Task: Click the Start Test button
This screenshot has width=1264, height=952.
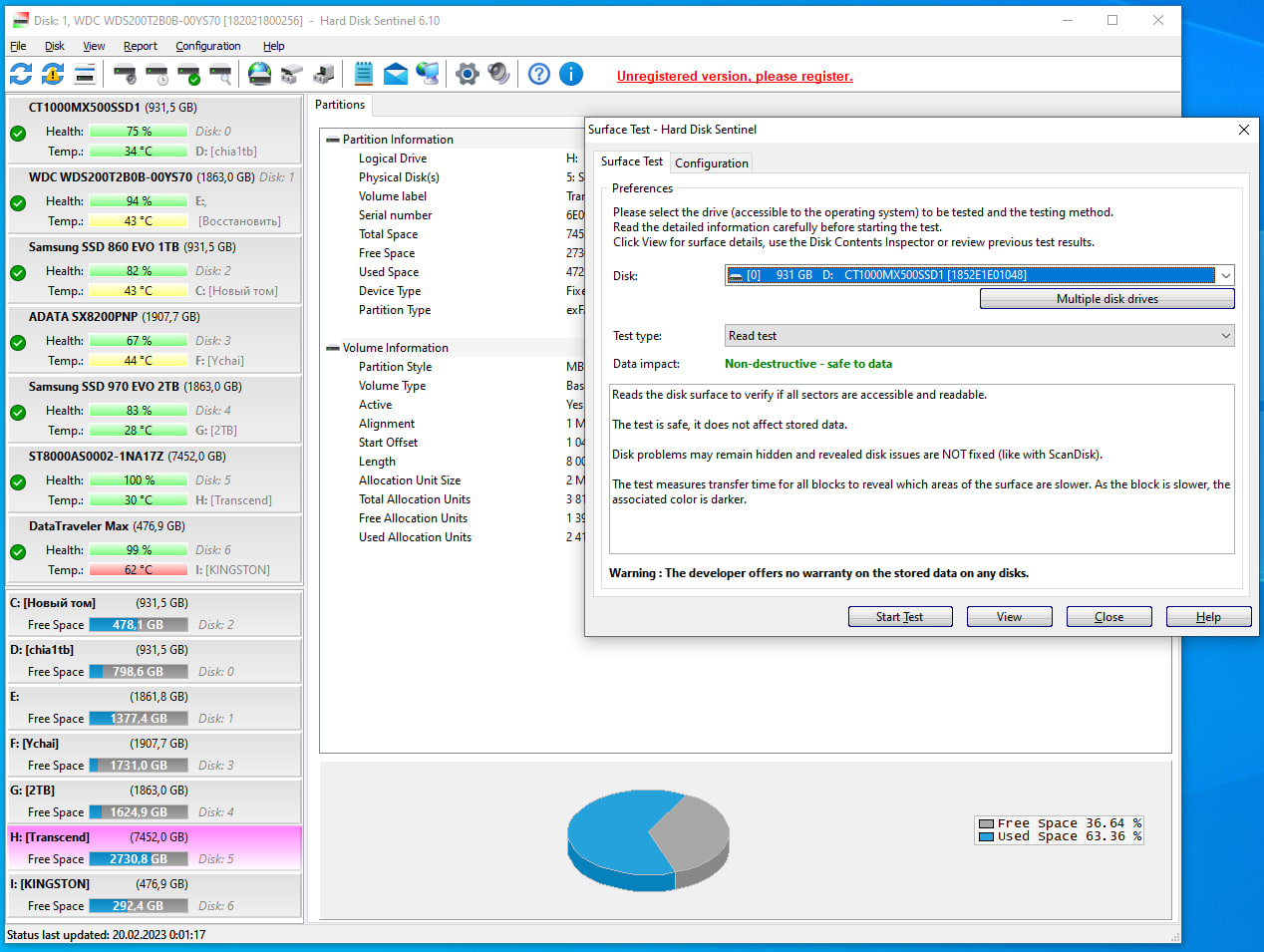Action: tap(900, 617)
